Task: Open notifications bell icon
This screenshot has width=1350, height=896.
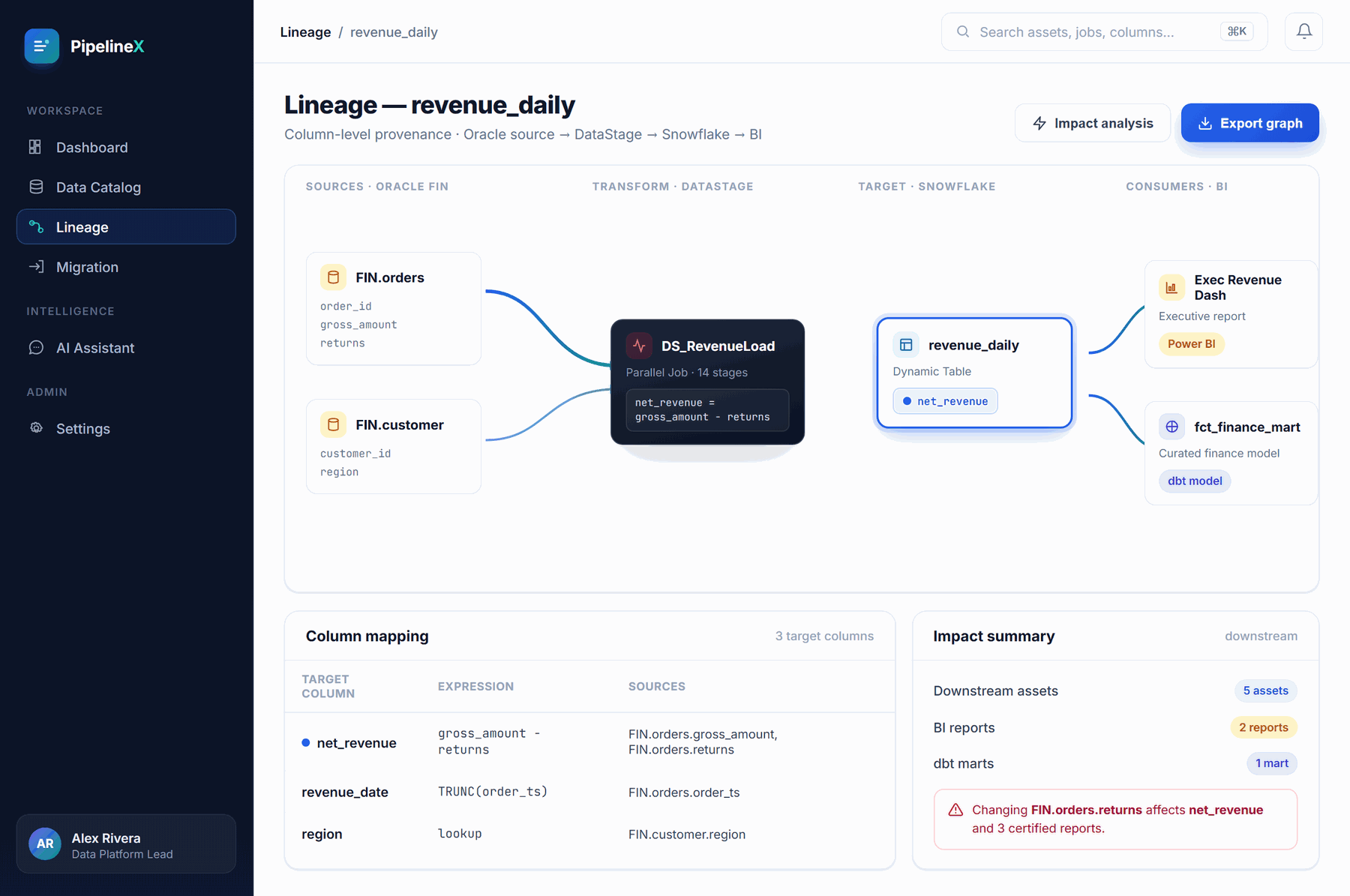Action: 1304,31
